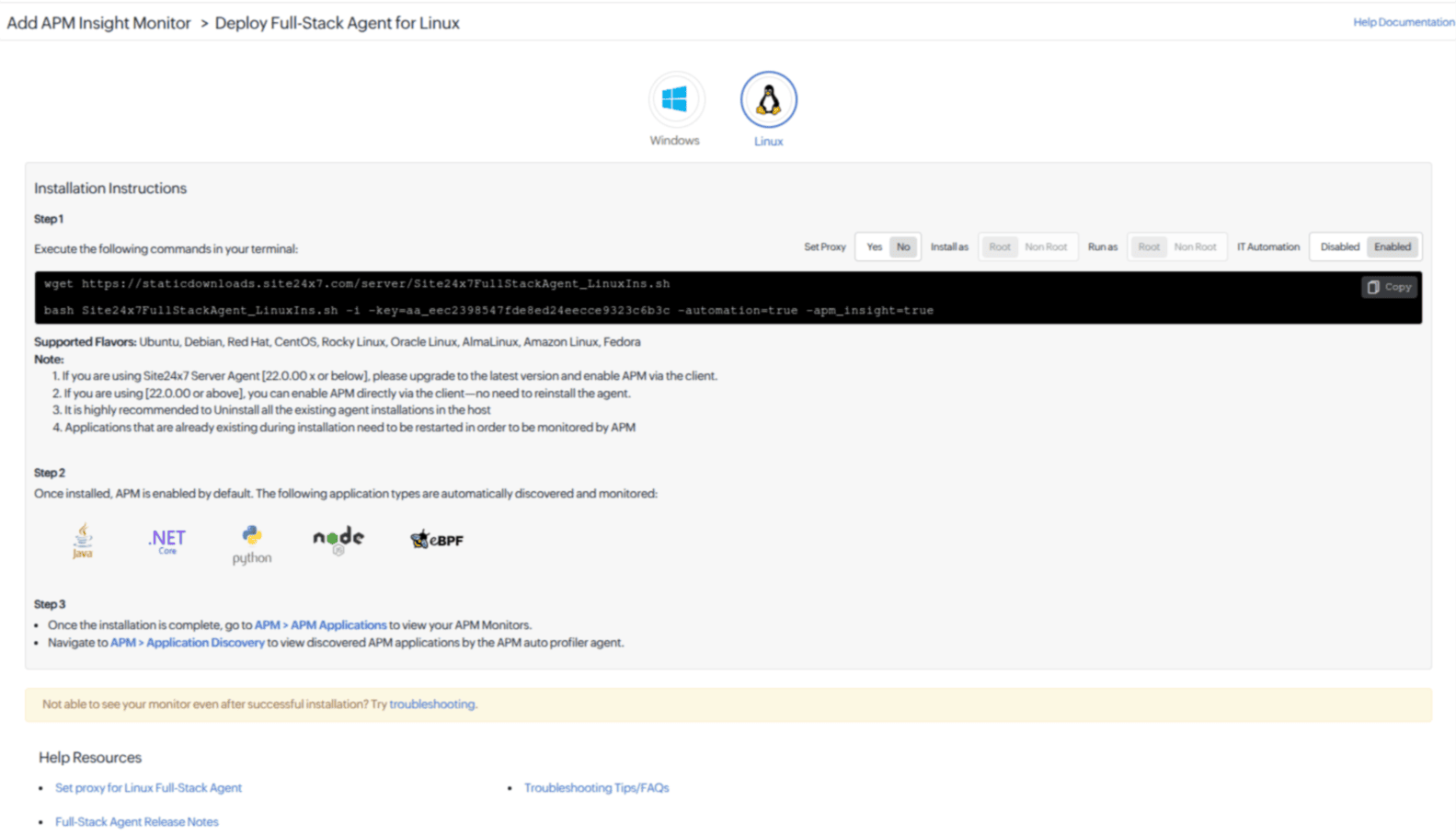
Task: Click the Python logo
Action: 252,544
